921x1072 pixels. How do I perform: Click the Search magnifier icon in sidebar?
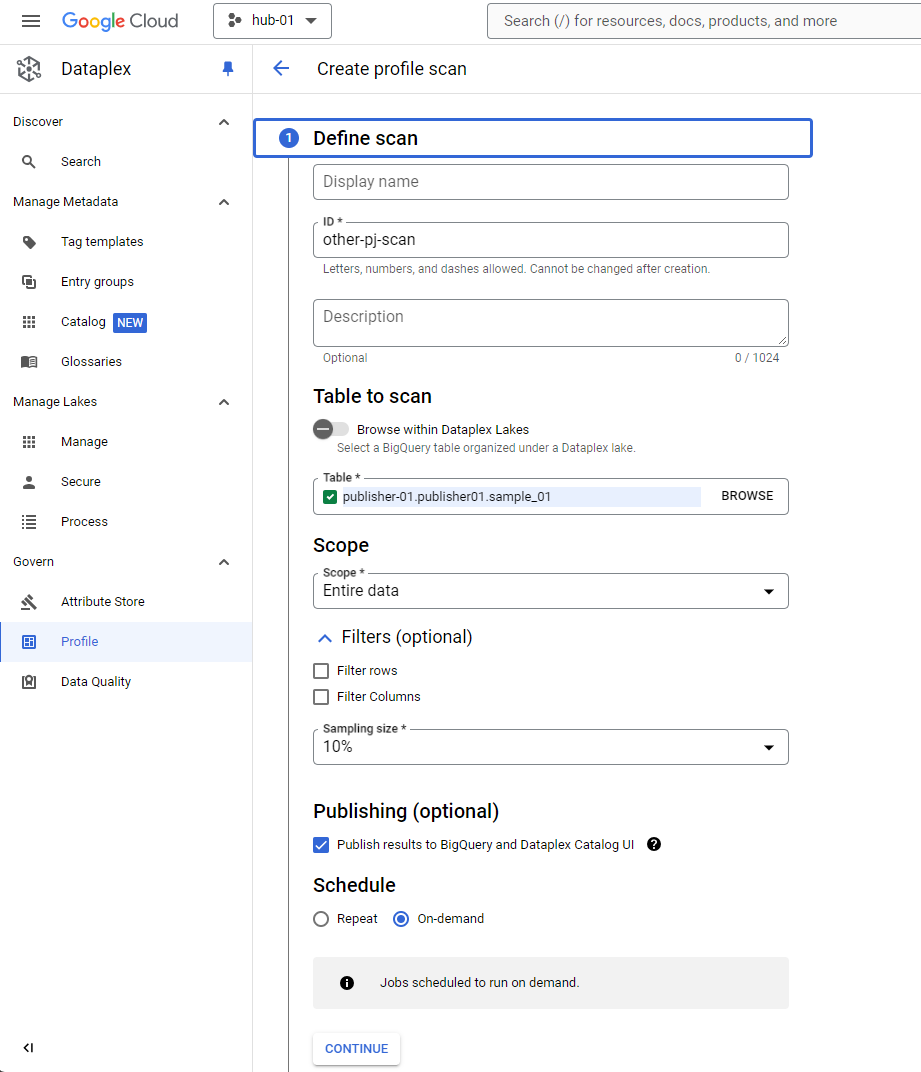(29, 162)
